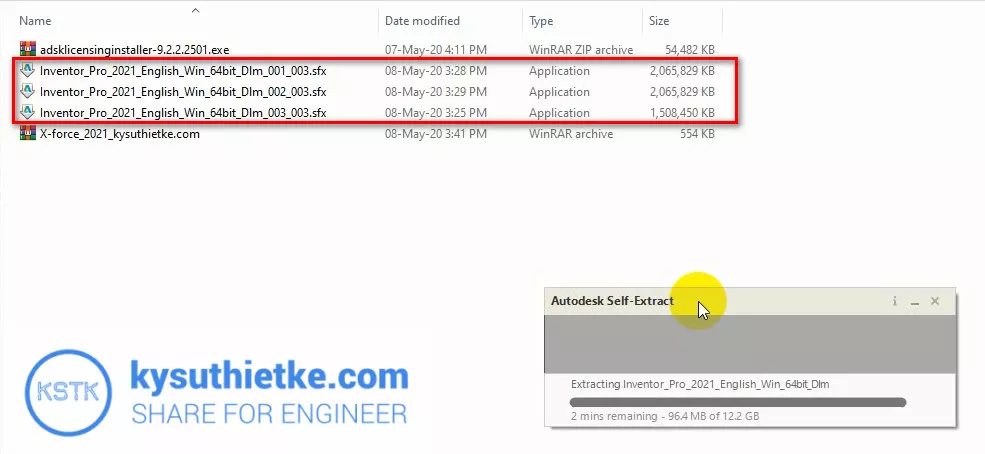Screen dimensions: 985x454
Task: Click the WinRAR ZIP archive type cell
Action: (x=581, y=50)
